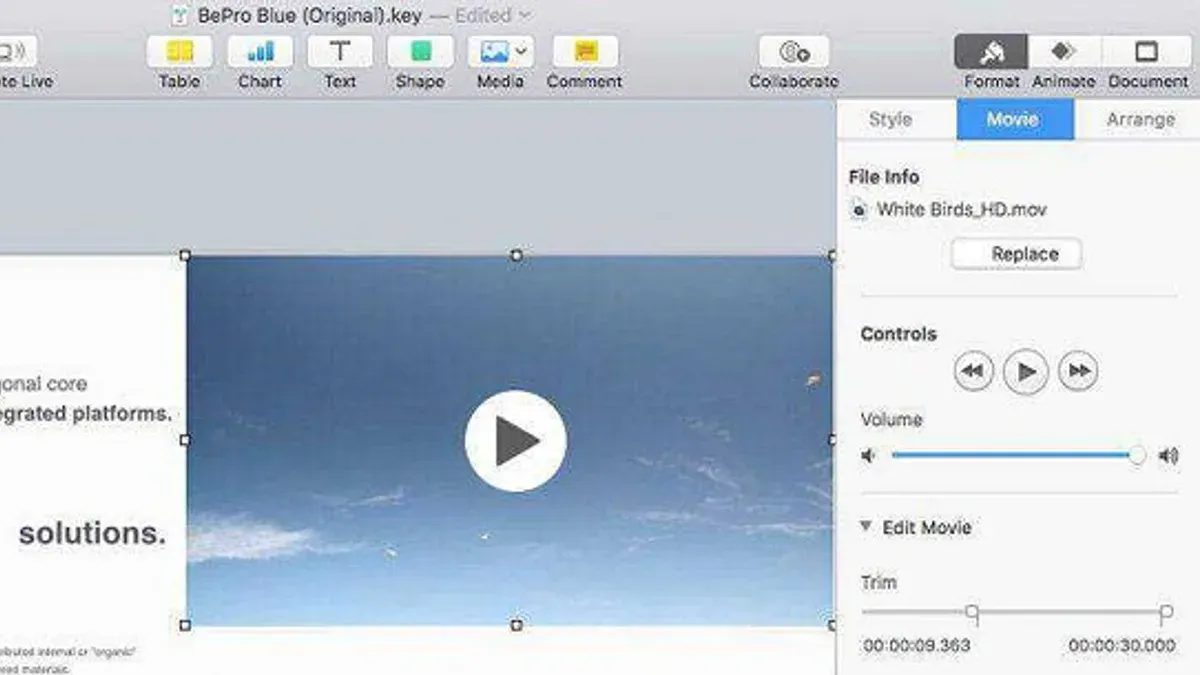Viewport: 1200px width, 675px height.
Task: Click the 'solutions.' text on the slide
Action: (93, 534)
